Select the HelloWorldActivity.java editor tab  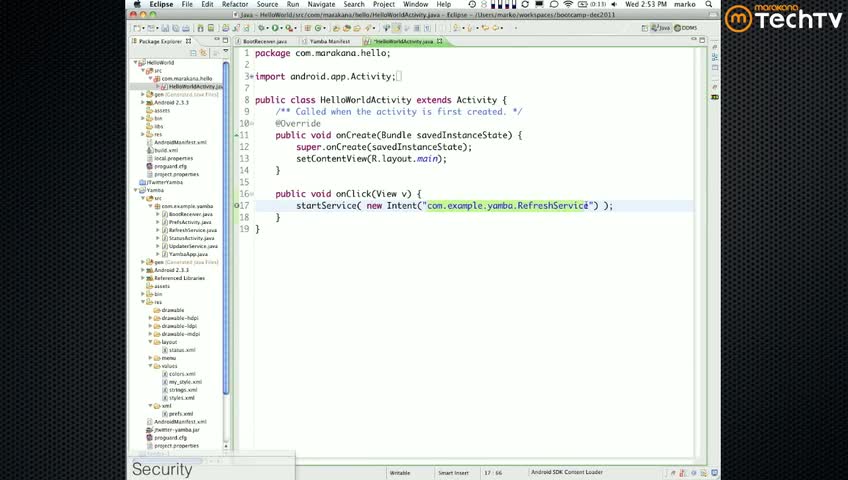[403, 41]
